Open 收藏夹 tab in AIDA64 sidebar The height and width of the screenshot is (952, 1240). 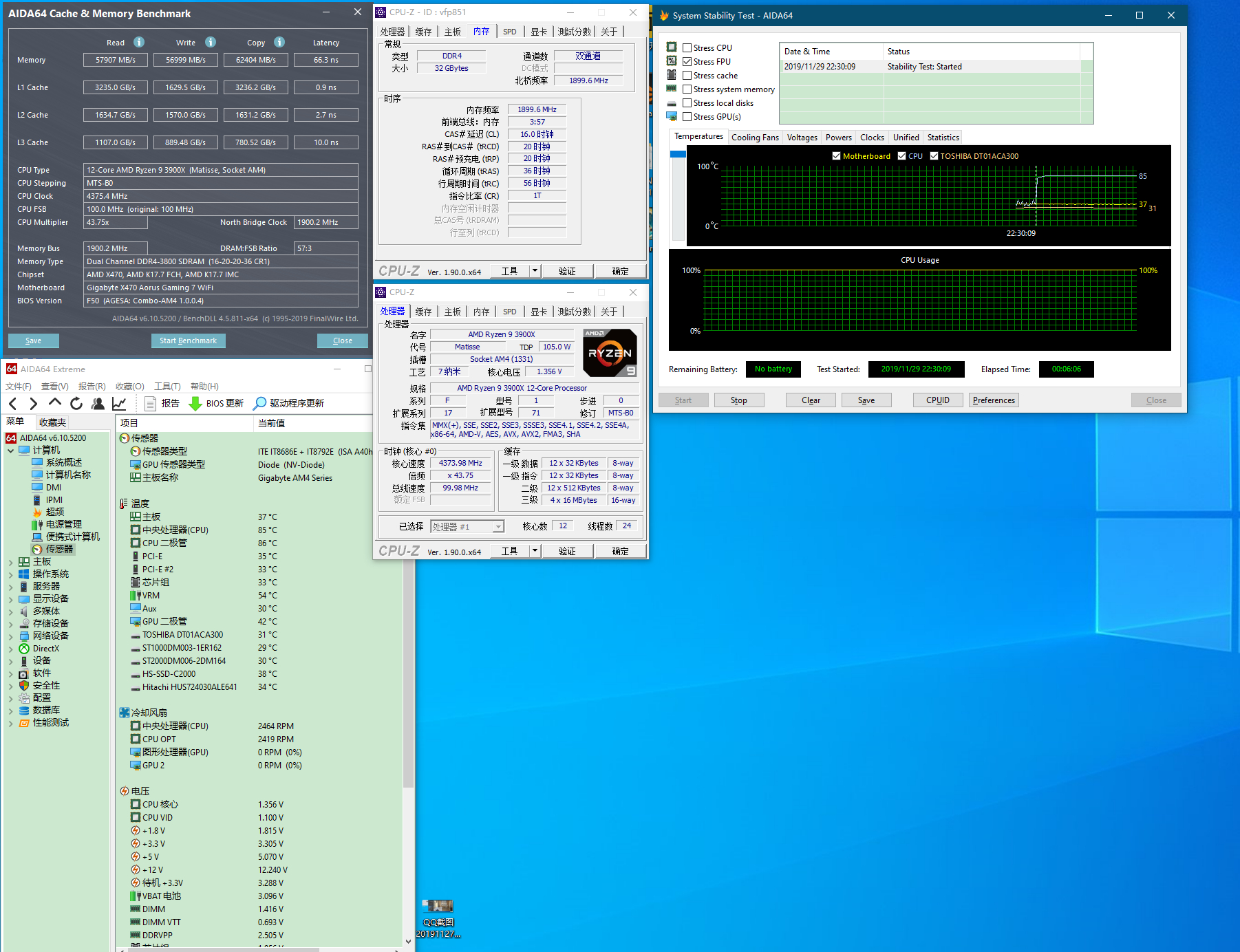point(52,422)
